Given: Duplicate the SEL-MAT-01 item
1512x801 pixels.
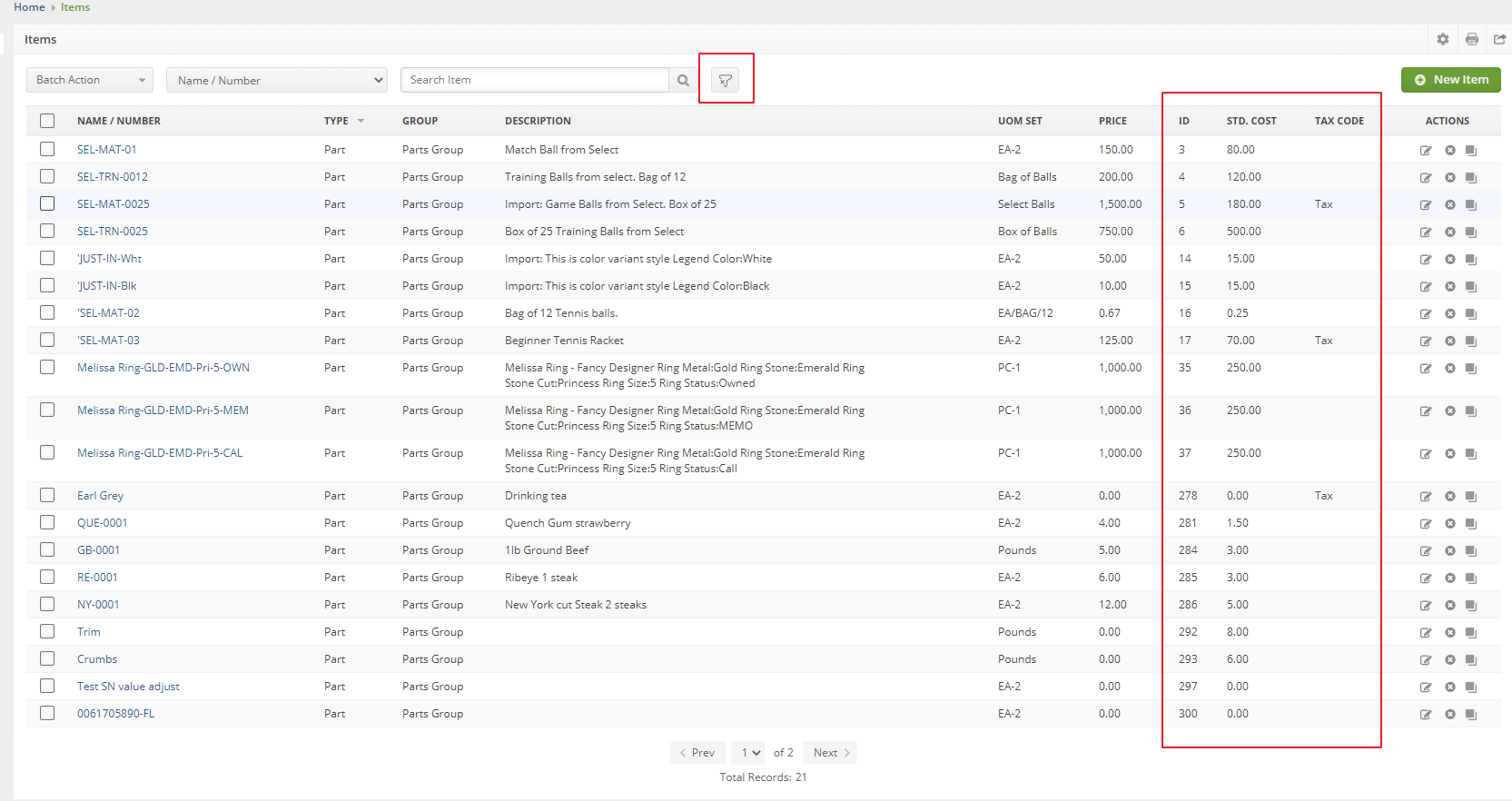Looking at the screenshot, I should [x=1471, y=151].
